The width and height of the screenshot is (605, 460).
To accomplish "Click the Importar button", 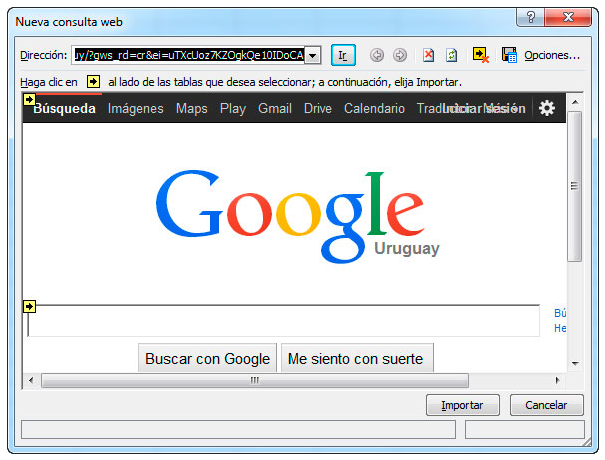I will pos(463,405).
